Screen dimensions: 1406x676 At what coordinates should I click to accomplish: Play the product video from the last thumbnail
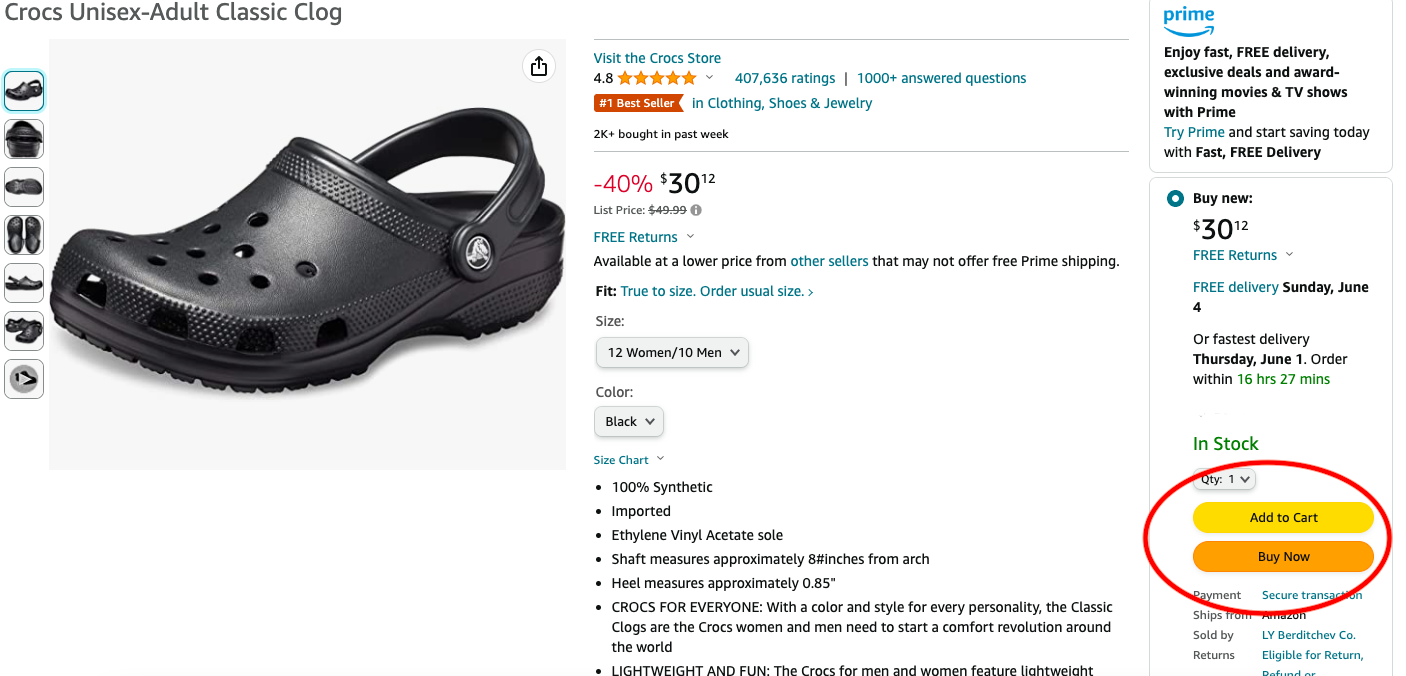pyautogui.click(x=23, y=378)
